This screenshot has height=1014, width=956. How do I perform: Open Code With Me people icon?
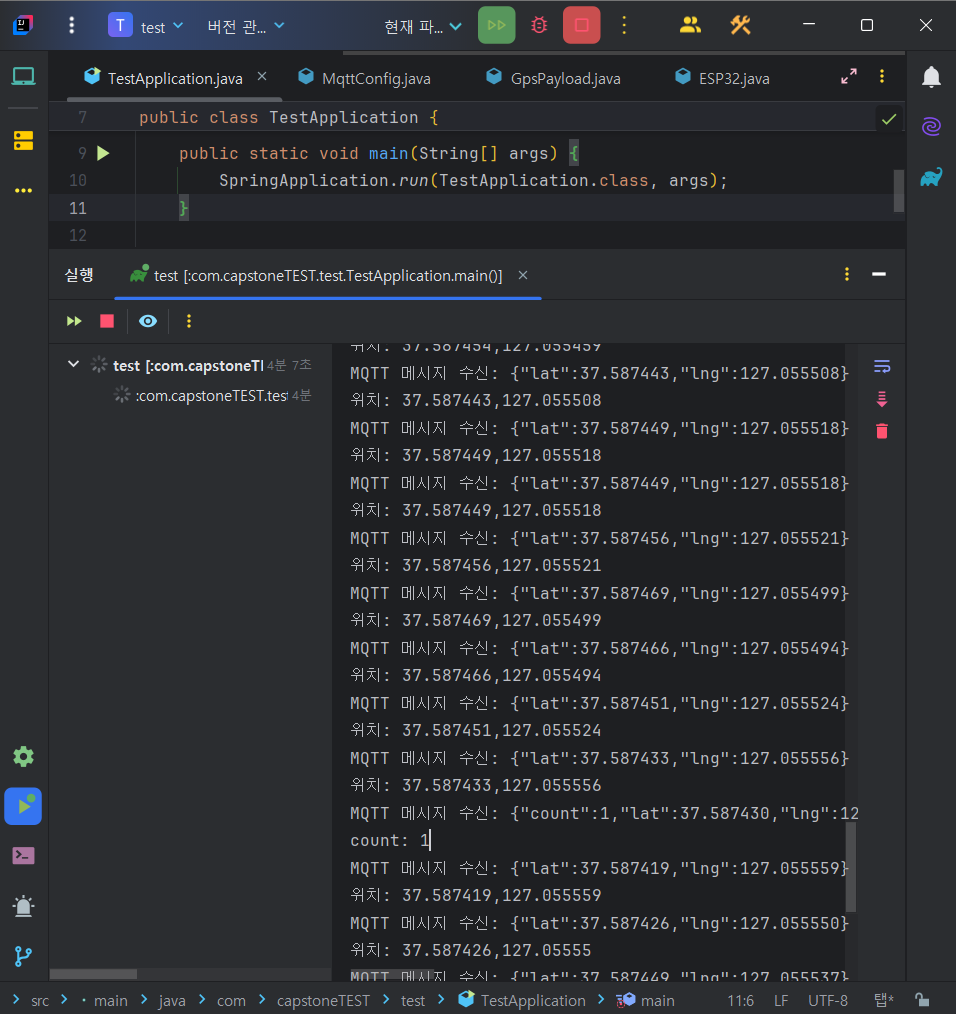(690, 25)
